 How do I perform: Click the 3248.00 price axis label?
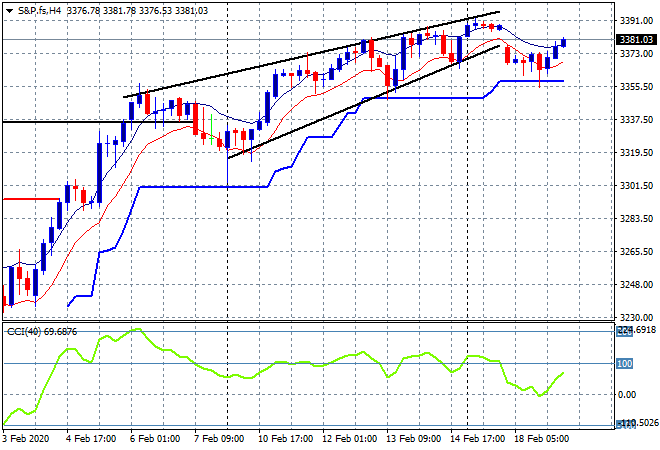pos(636,285)
